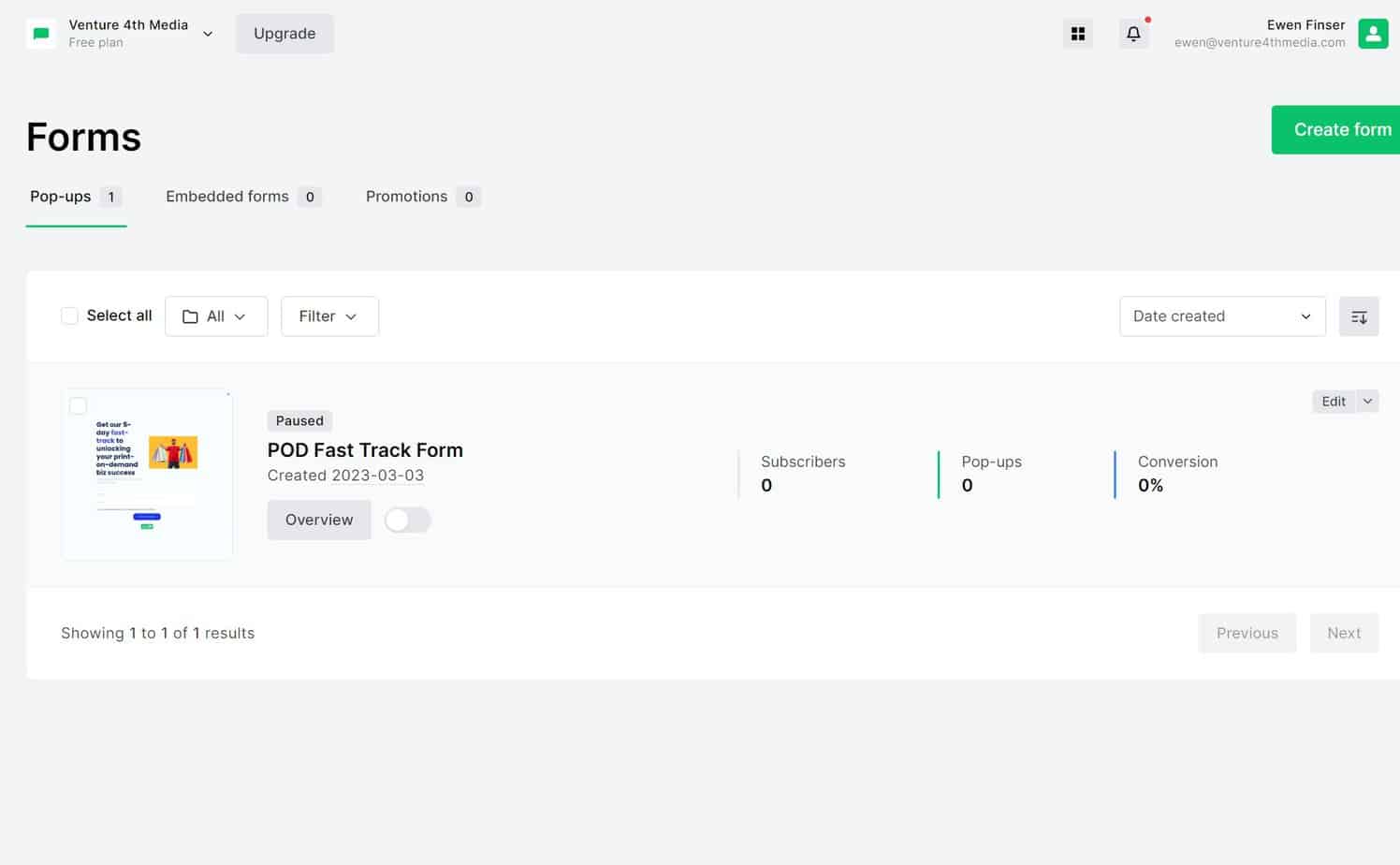The height and width of the screenshot is (865, 1400).
Task: Open the Filter dropdown
Action: 329,315
